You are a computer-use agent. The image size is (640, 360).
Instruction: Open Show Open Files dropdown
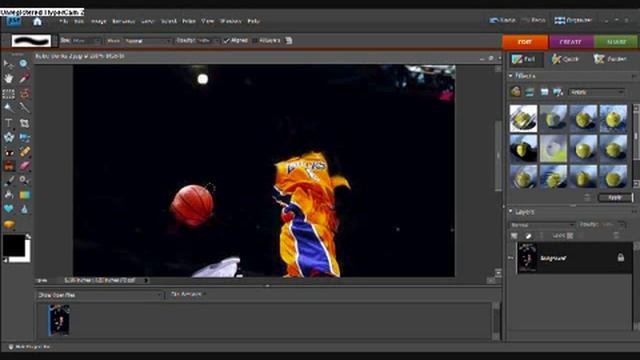coord(99,295)
